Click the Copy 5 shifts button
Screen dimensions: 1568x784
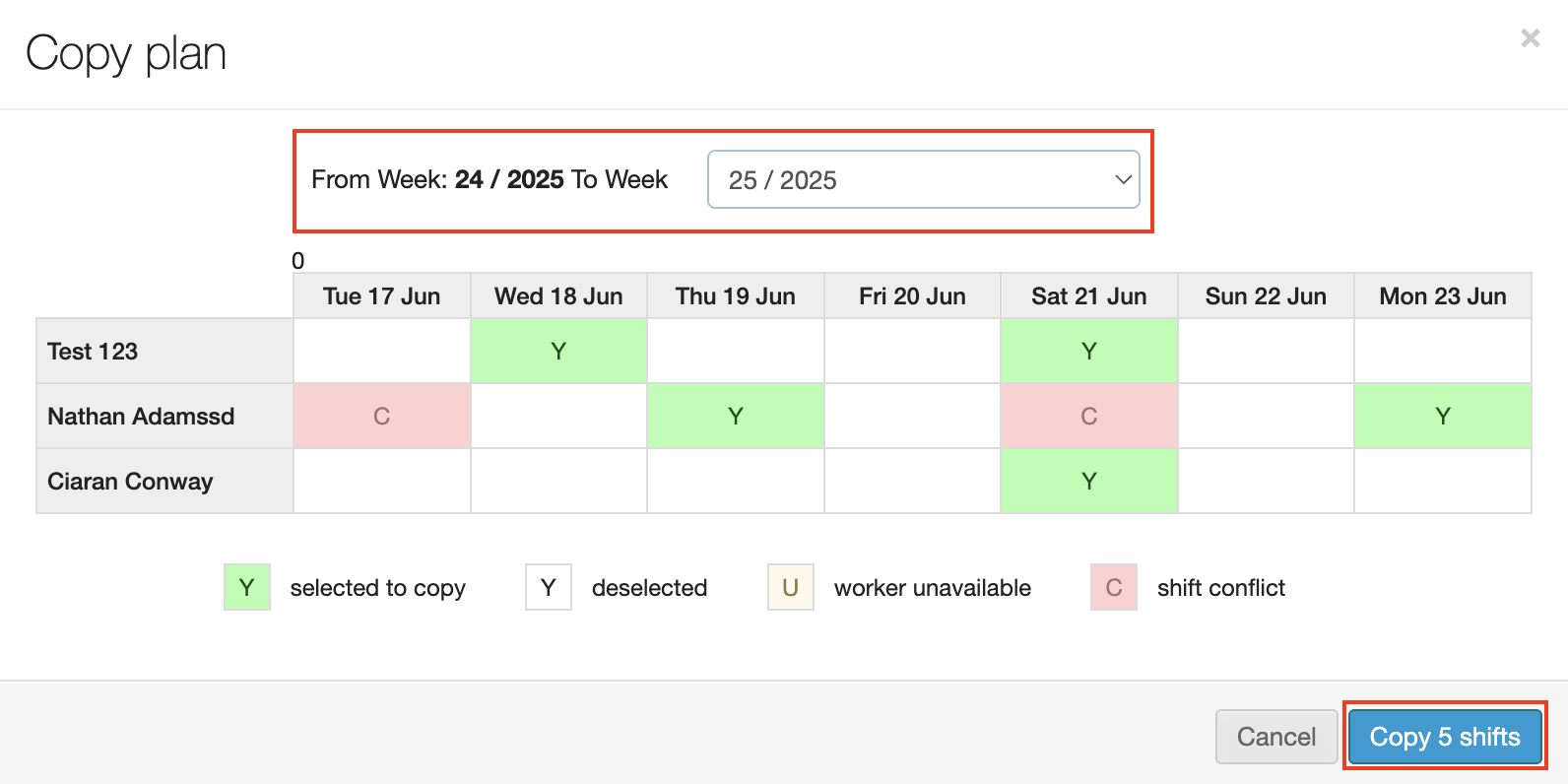point(1444,737)
